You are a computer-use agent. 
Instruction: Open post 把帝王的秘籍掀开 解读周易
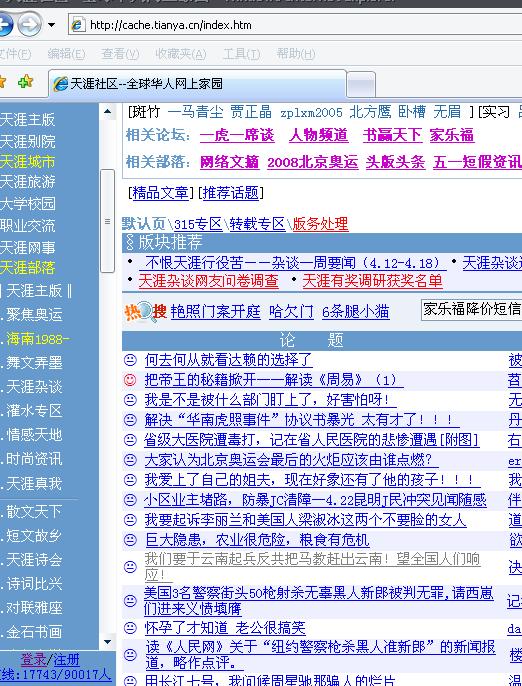point(274,379)
